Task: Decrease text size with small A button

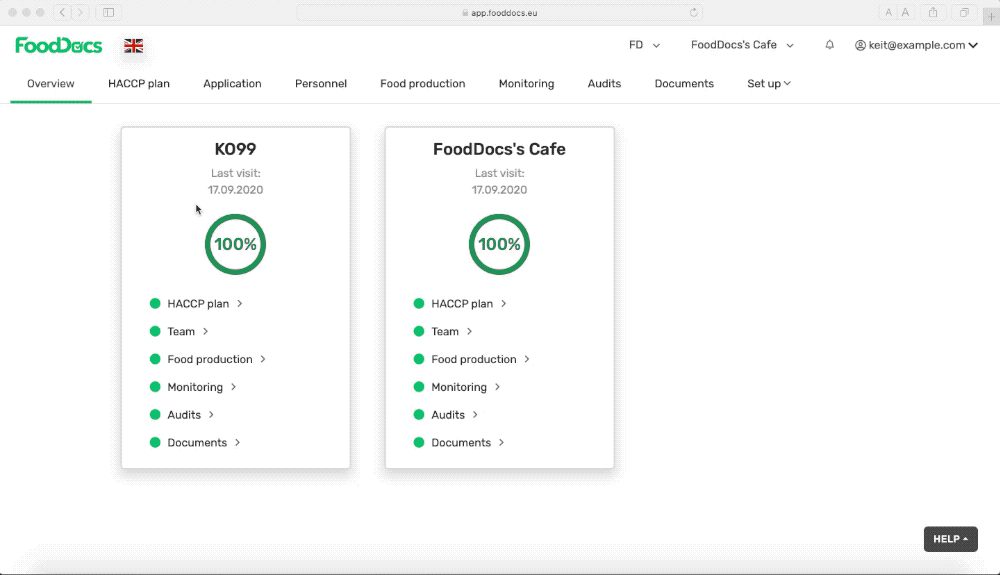Action: pos(888,13)
